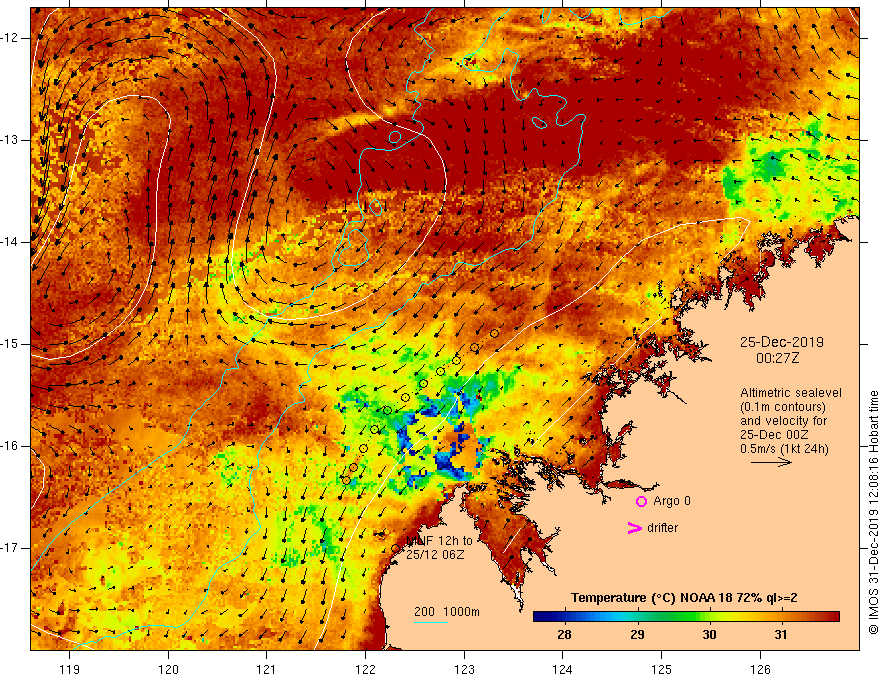This screenshot has height=680, width=880.
Task: Click the "25/12 06Z" label under NNF
Action: point(436,555)
